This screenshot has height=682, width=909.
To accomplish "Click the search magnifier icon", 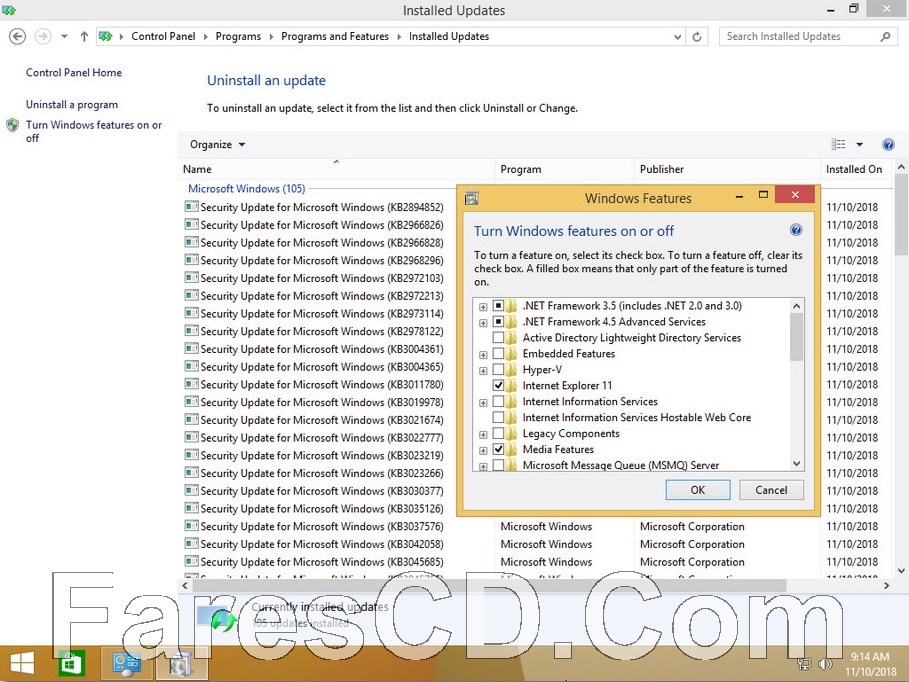I will 885,37.
